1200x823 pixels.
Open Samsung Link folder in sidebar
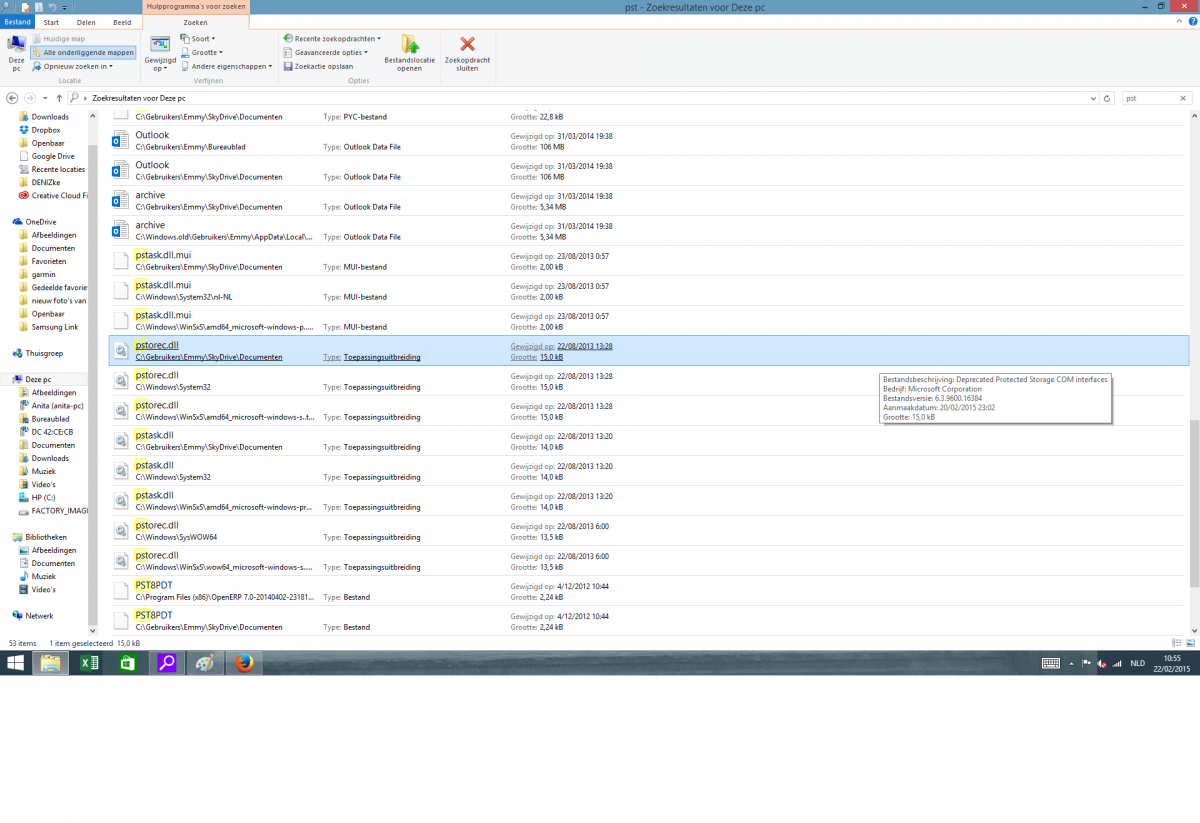pos(55,327)
